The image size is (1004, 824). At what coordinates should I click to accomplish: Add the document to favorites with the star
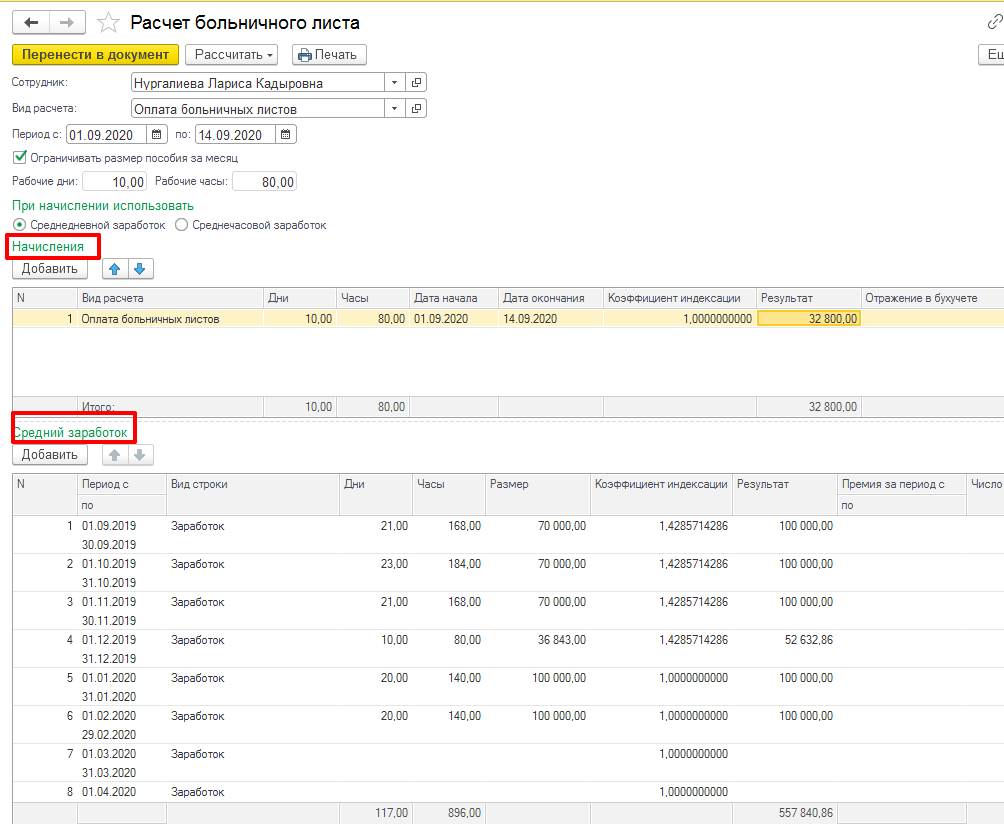point(109,23)
